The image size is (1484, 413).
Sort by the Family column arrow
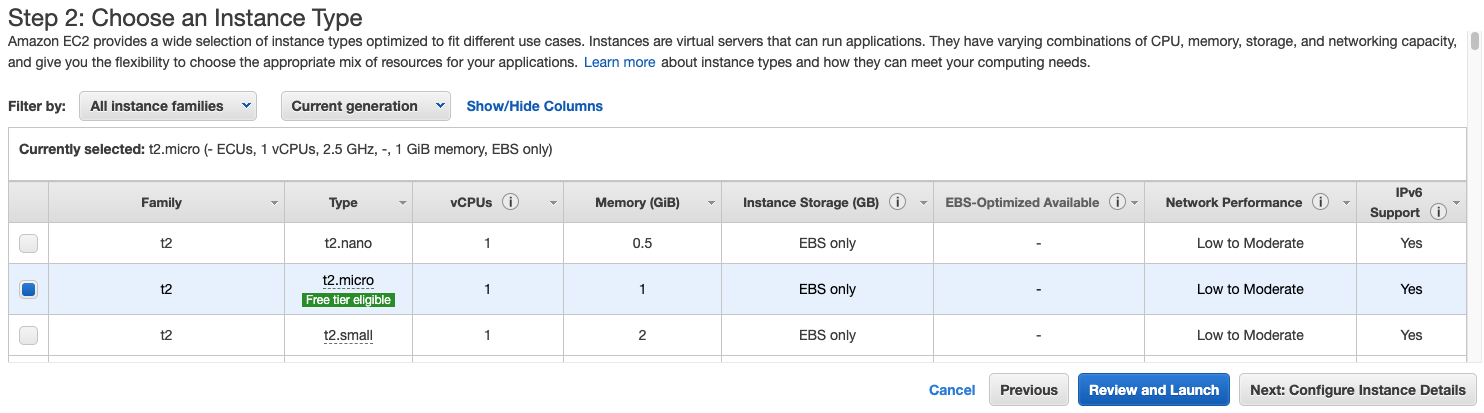pyautogui.click(x=274, y=203)
